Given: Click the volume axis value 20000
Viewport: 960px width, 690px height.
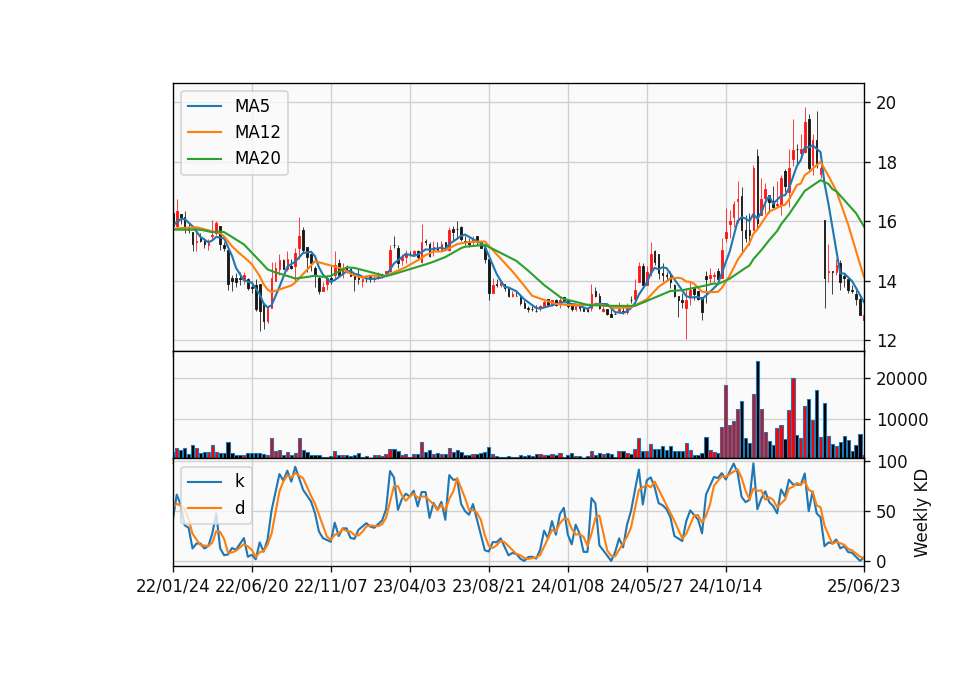Looking at the screenshot, I should 902,379.
